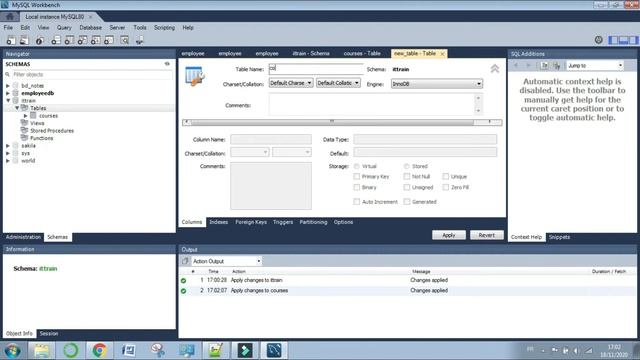Expand the employeedb schema

tap(8, 93)
